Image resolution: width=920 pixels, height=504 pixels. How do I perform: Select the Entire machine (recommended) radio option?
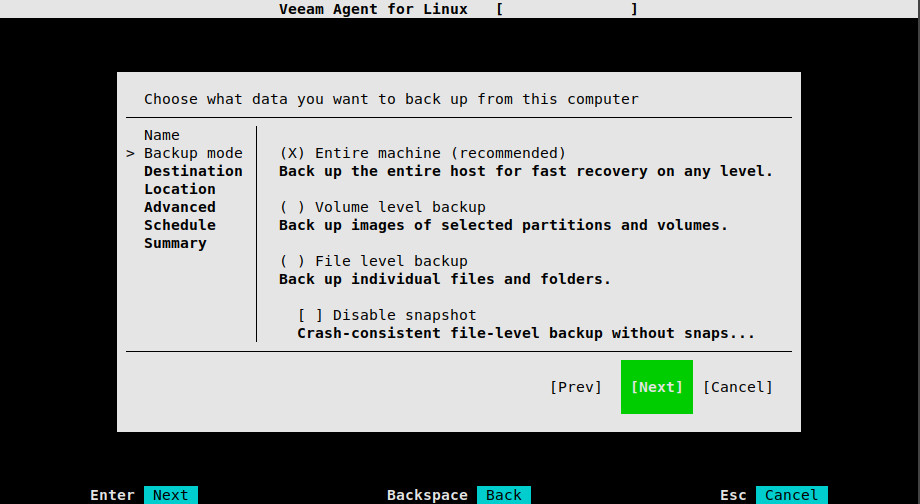coord(422,153)
